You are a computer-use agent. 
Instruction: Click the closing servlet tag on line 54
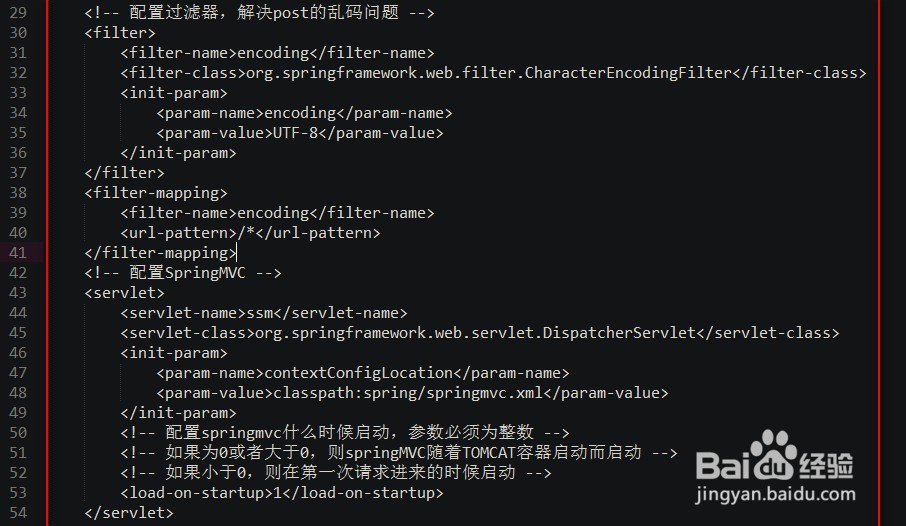pyautogui.click(x=129, y=513)
